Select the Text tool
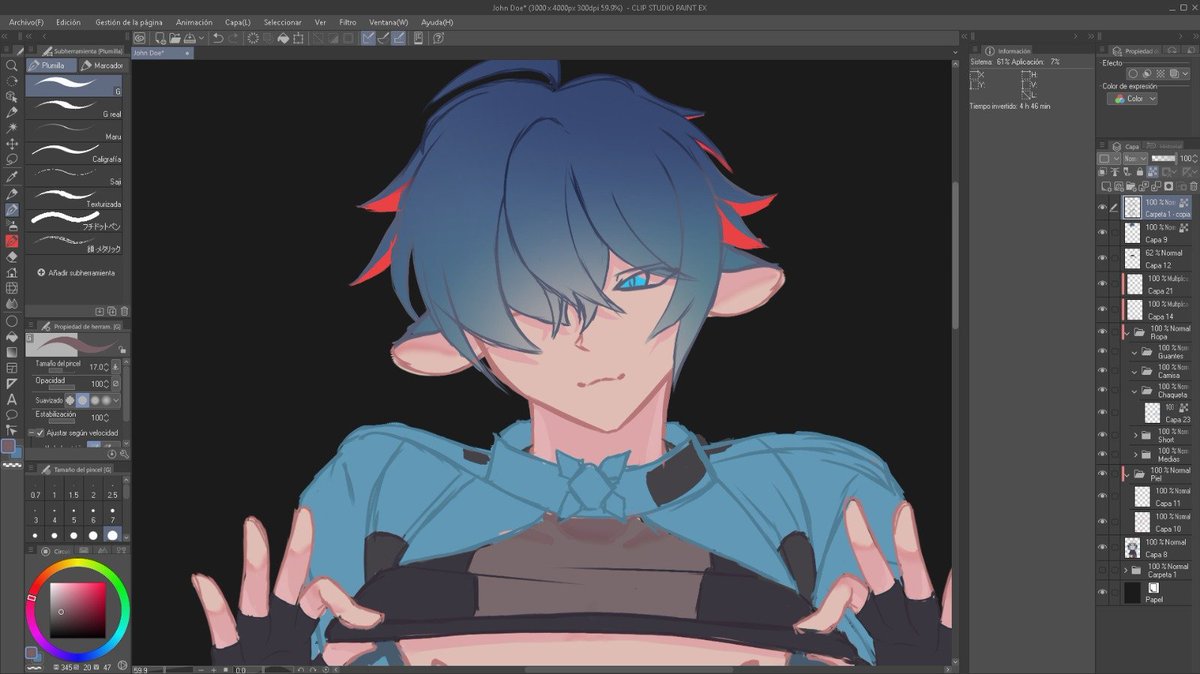The image size is (1200, 674). point(12,399)
